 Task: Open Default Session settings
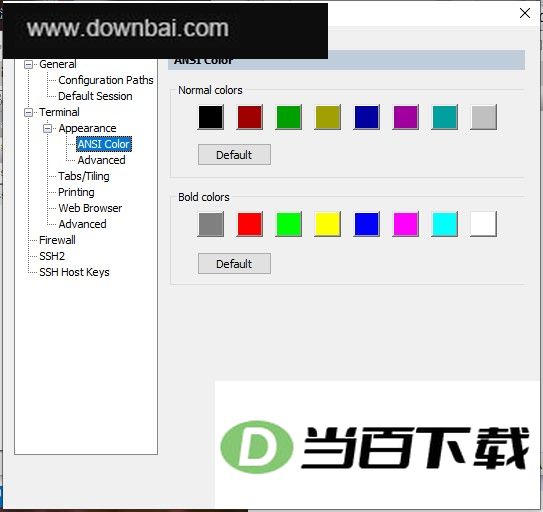(x=95, y=96)
